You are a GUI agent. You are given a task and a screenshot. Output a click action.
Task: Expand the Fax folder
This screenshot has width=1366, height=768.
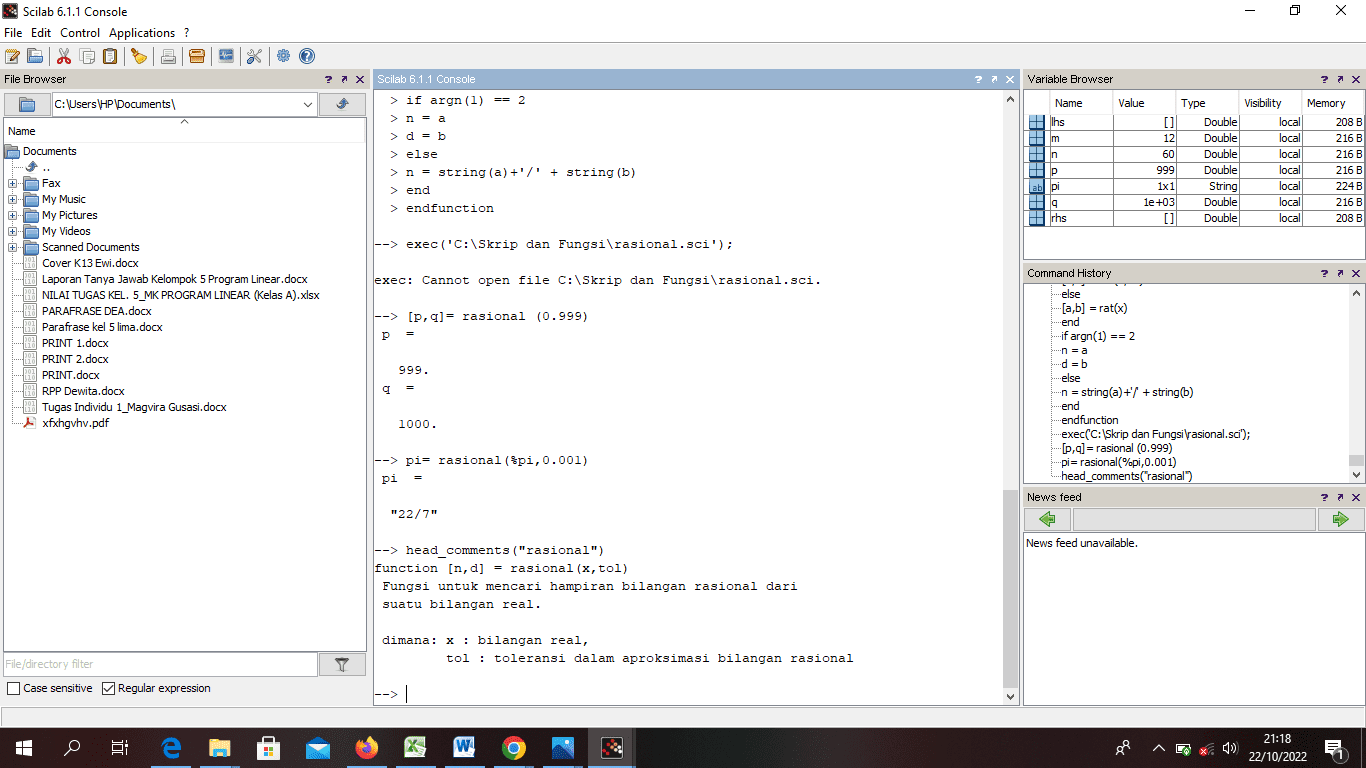pos(12,183)
